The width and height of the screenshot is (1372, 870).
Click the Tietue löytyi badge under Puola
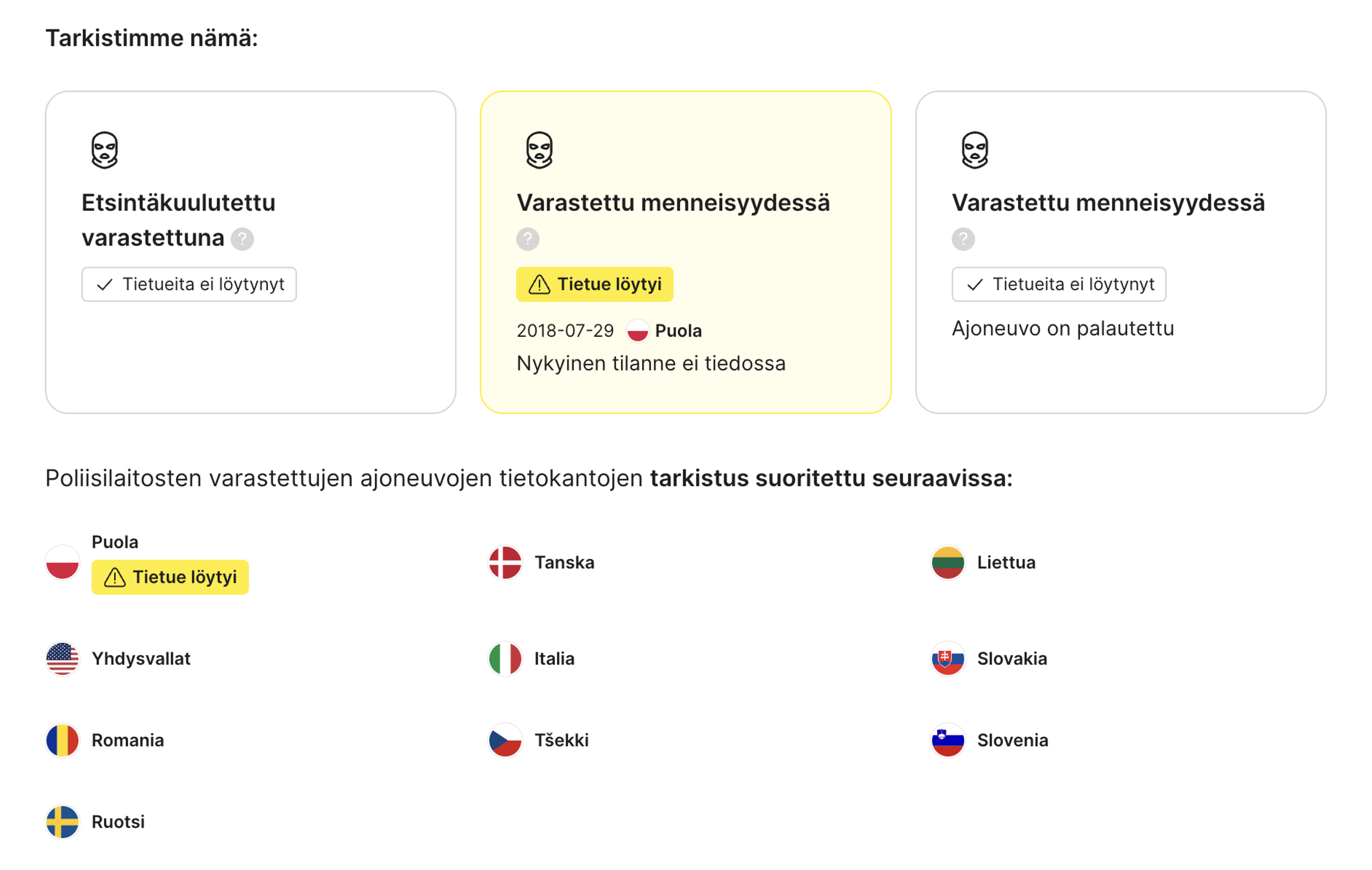coord(170,577)
